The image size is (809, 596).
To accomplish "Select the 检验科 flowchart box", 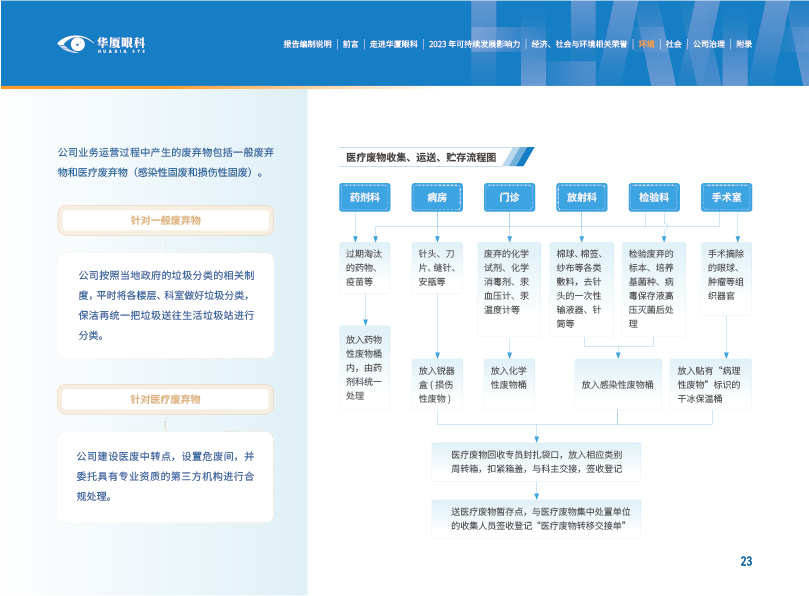I will click(x=654, y=198).
